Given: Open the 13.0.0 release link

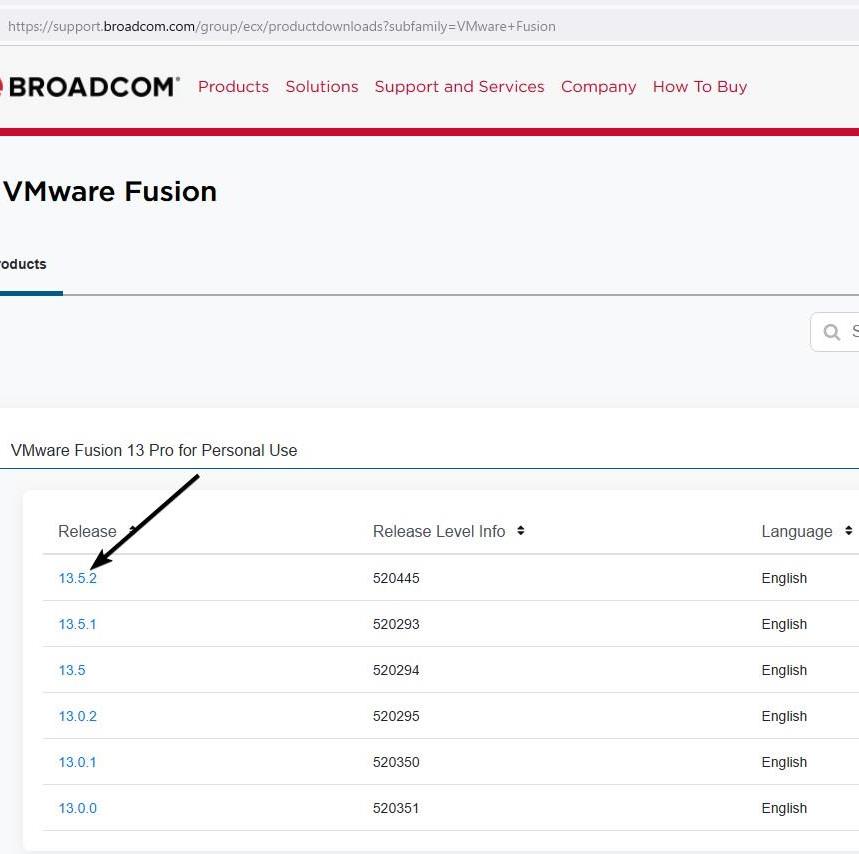Looking at the screenshot, I should click(78, 808).
